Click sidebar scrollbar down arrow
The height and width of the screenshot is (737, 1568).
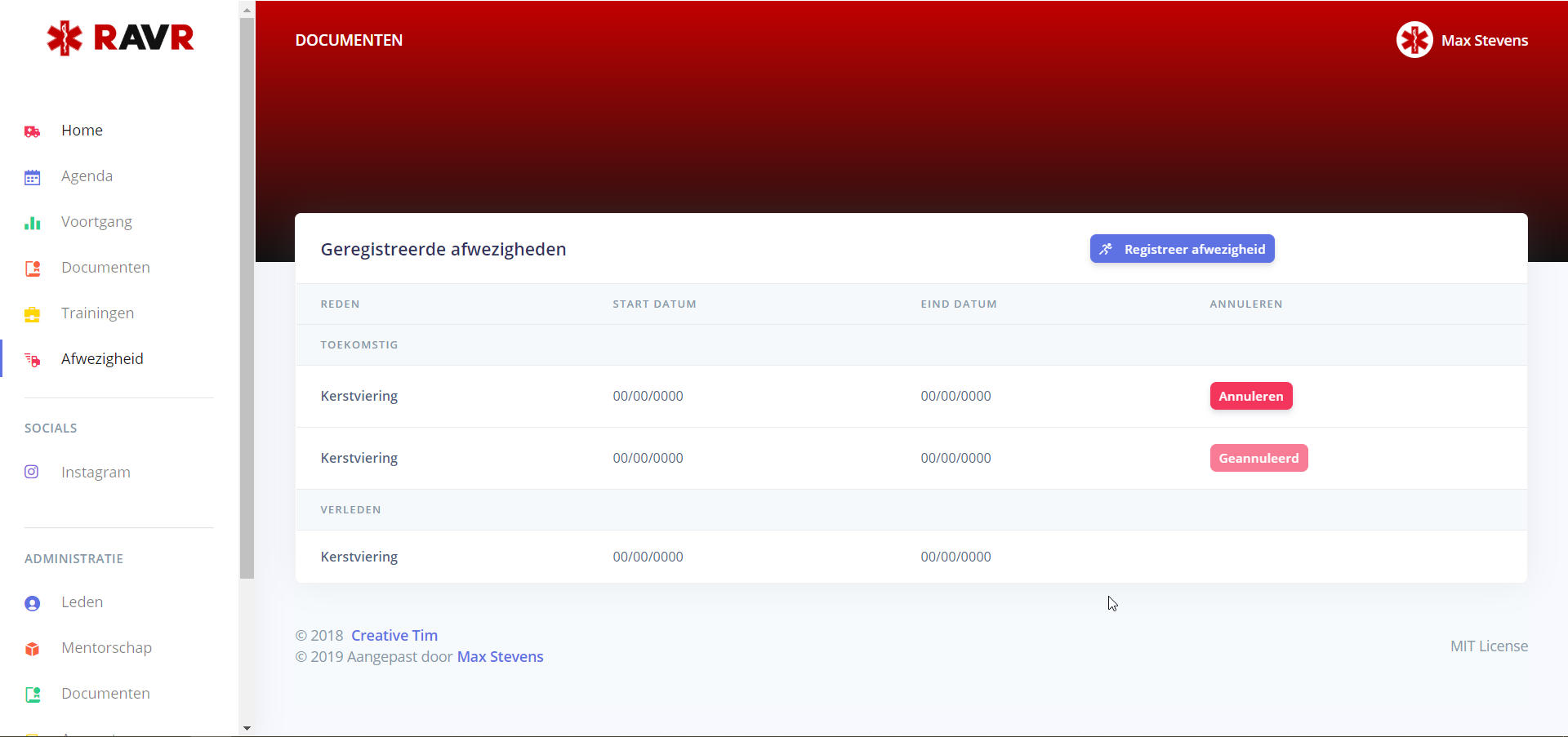(247, 728)
